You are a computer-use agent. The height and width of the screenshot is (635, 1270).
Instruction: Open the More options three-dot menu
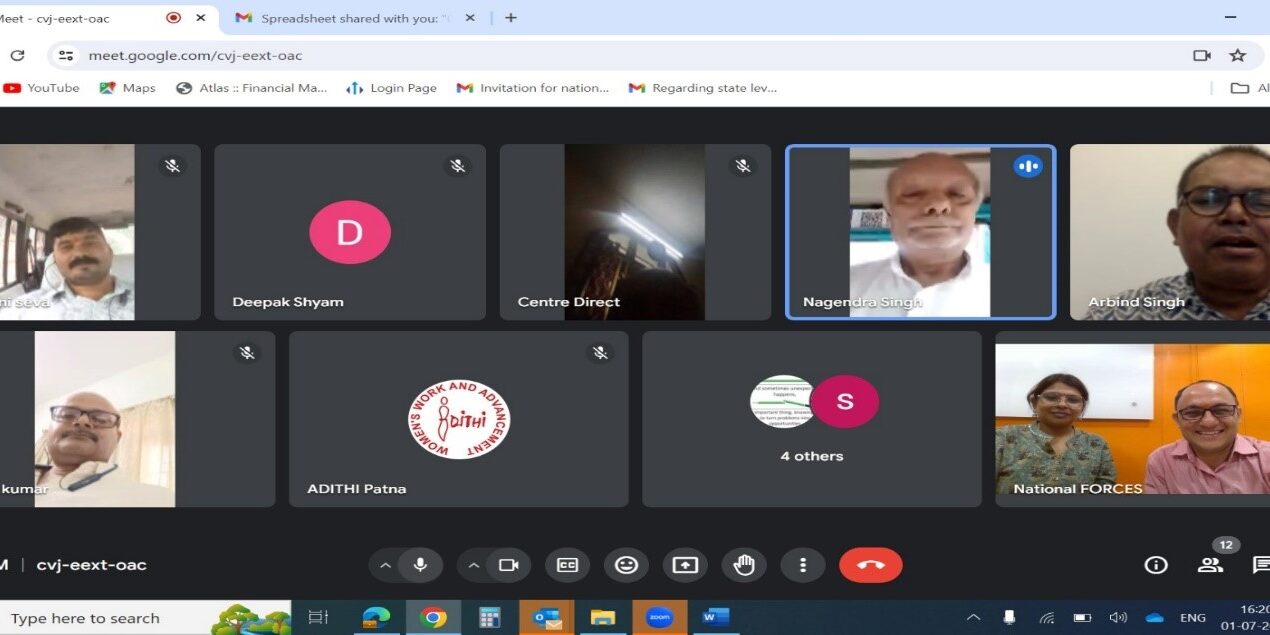click(x=802, y=565)
